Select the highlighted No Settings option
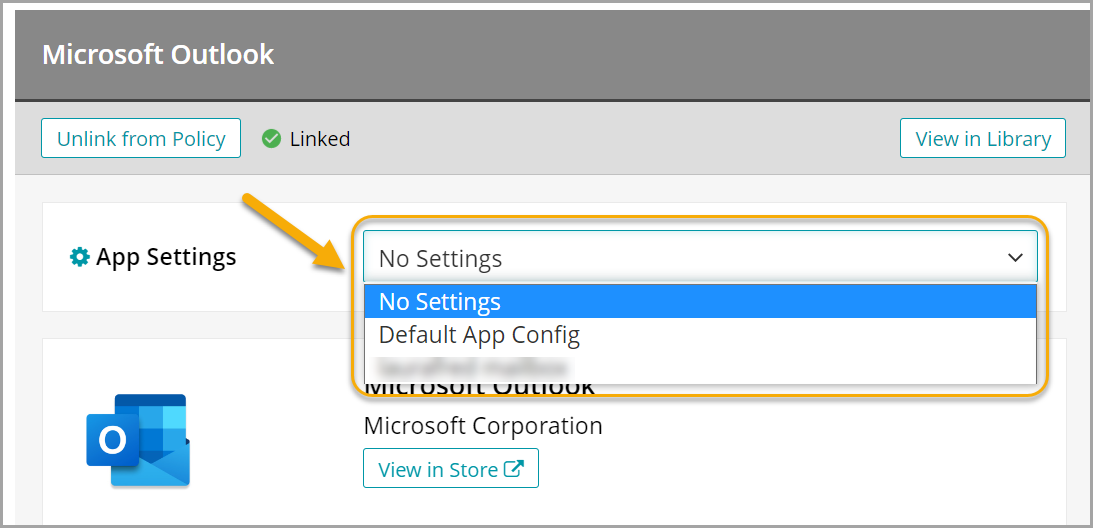The height and width of the screenshot is (528, 1093). coord(700,301)
